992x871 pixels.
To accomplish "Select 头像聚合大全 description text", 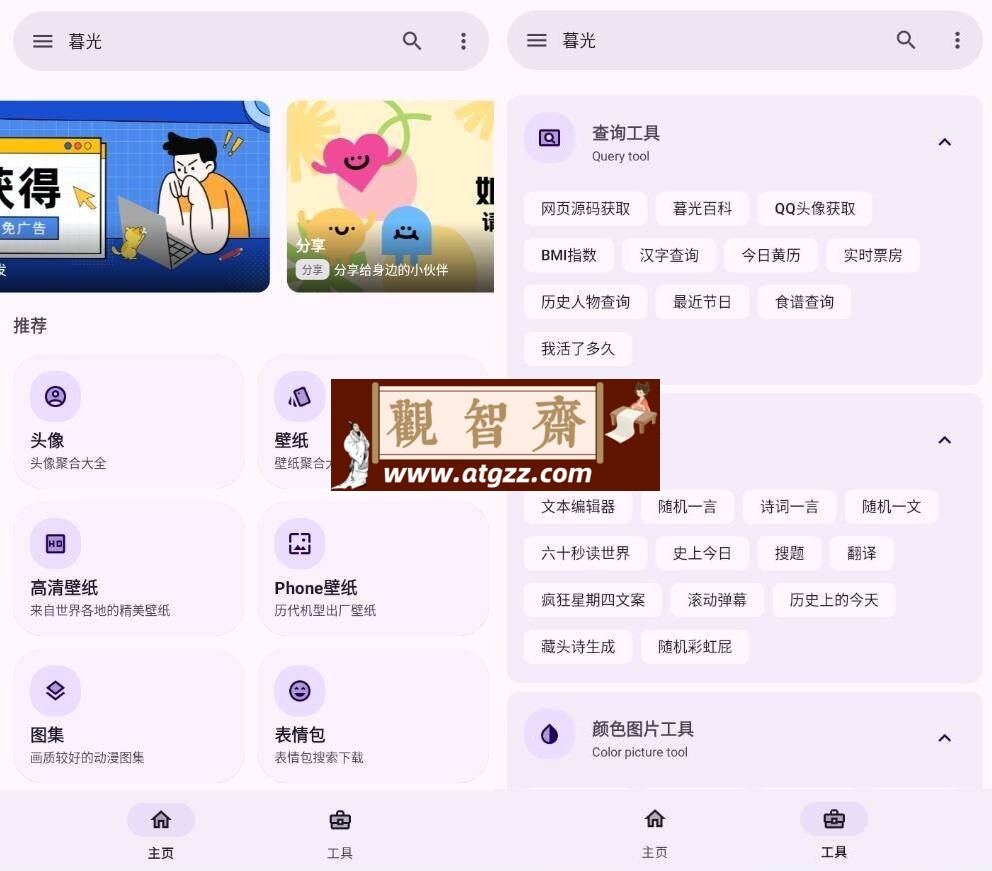I will pyautogui.click(x=68, y=464).
